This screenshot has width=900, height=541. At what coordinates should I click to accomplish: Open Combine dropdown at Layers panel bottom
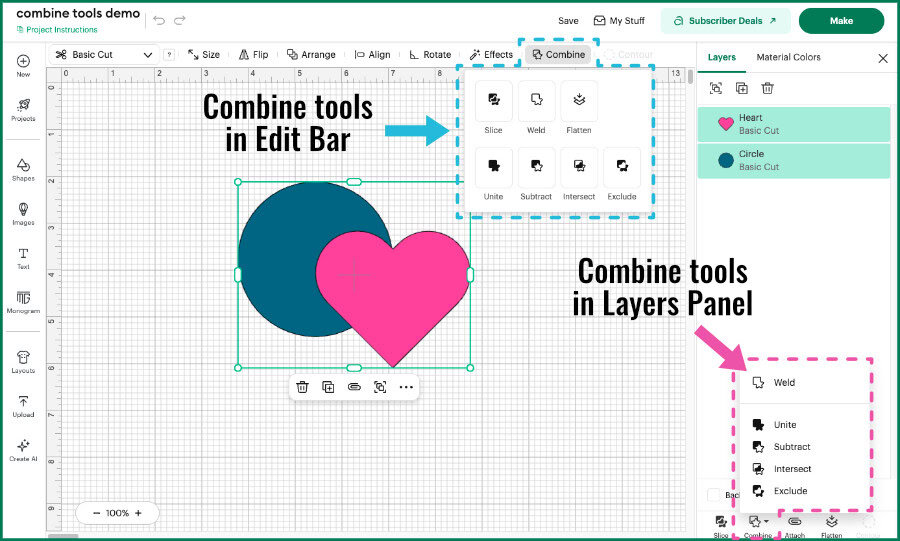(758, 526)
